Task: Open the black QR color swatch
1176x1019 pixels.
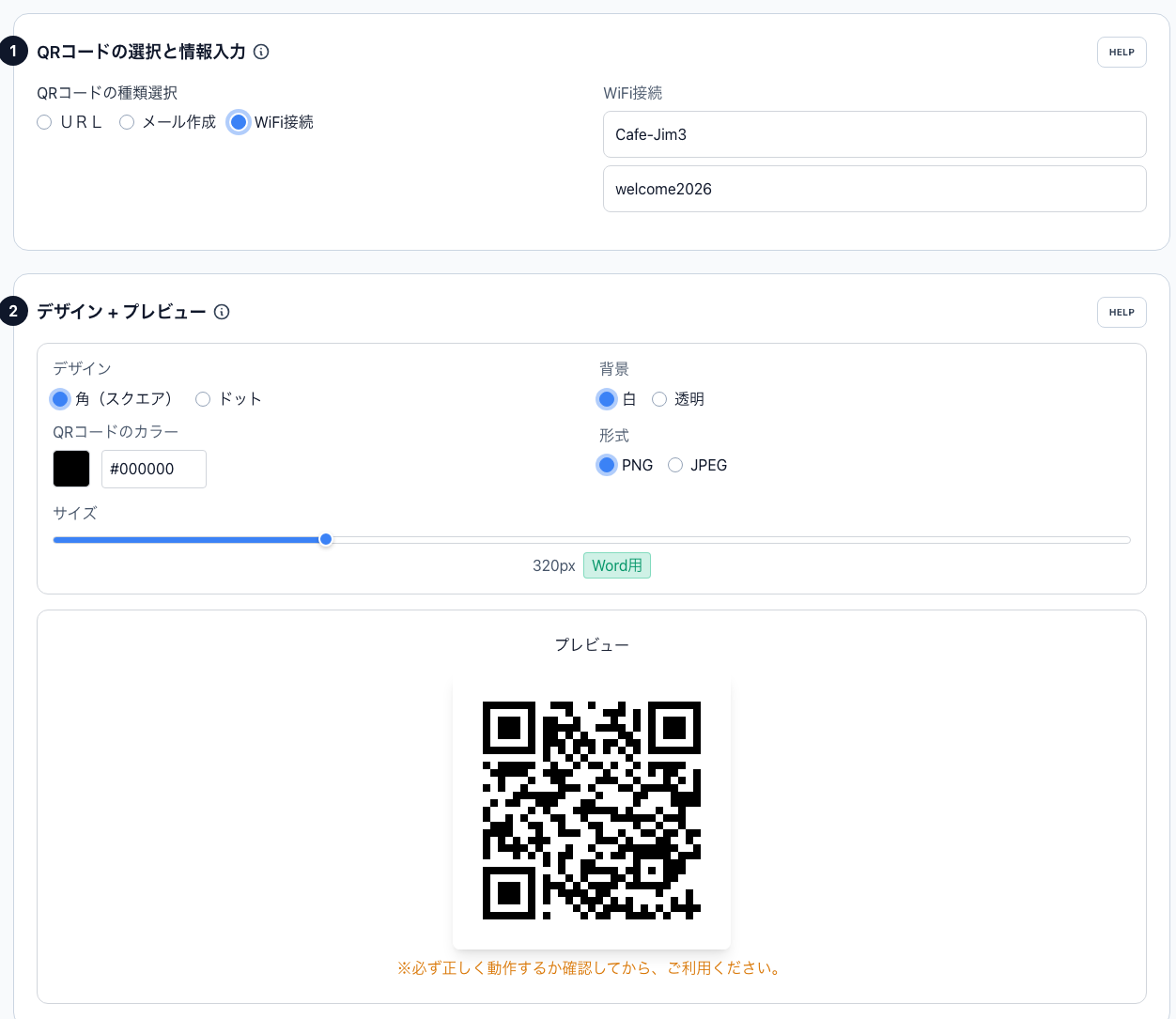Action: (71, 469)
